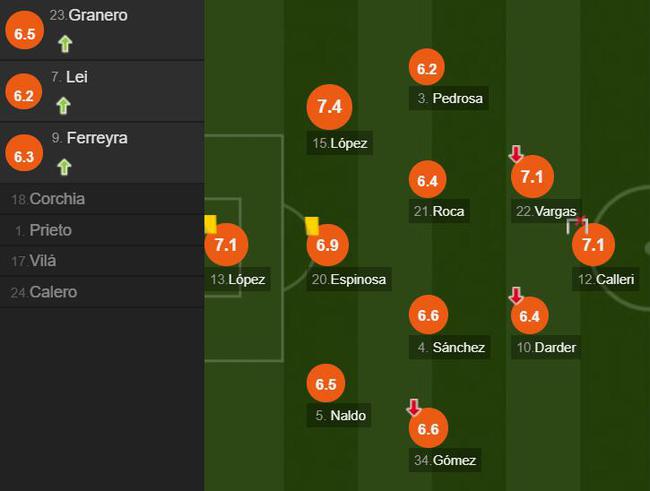Select the 7.4 rating badge of 15. López

point(330,107)
